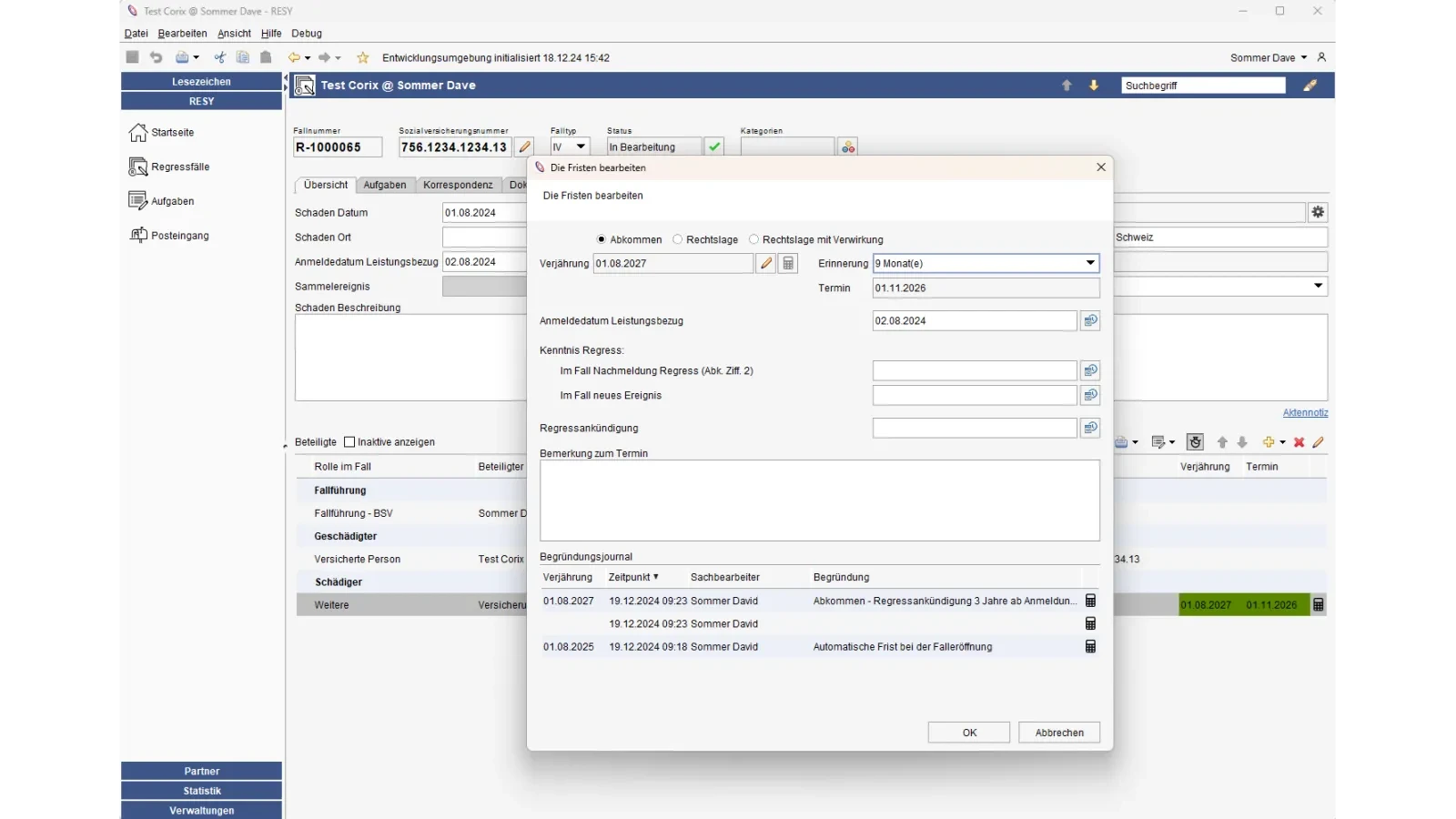Select Rechtslage mit Verwirkung option
Screen dimensions: 1456x819
pos(754,239)
